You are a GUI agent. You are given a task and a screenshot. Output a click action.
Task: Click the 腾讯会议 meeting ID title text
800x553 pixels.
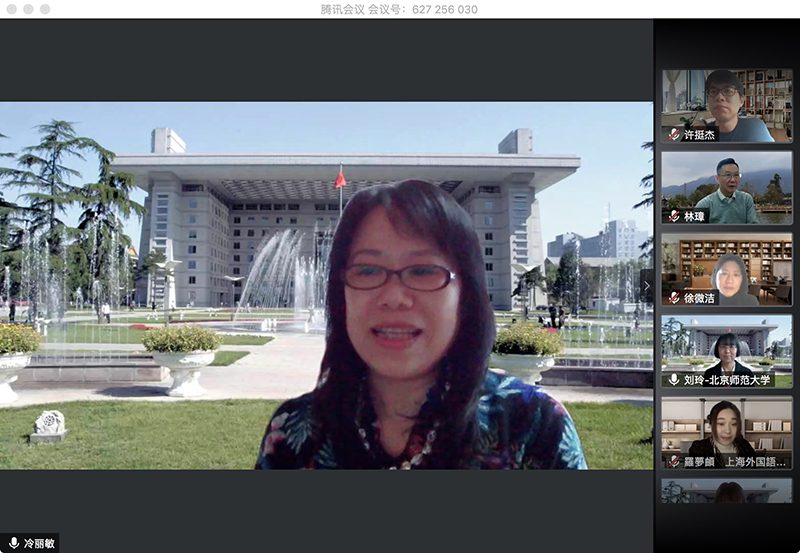[x=399, y=9]
